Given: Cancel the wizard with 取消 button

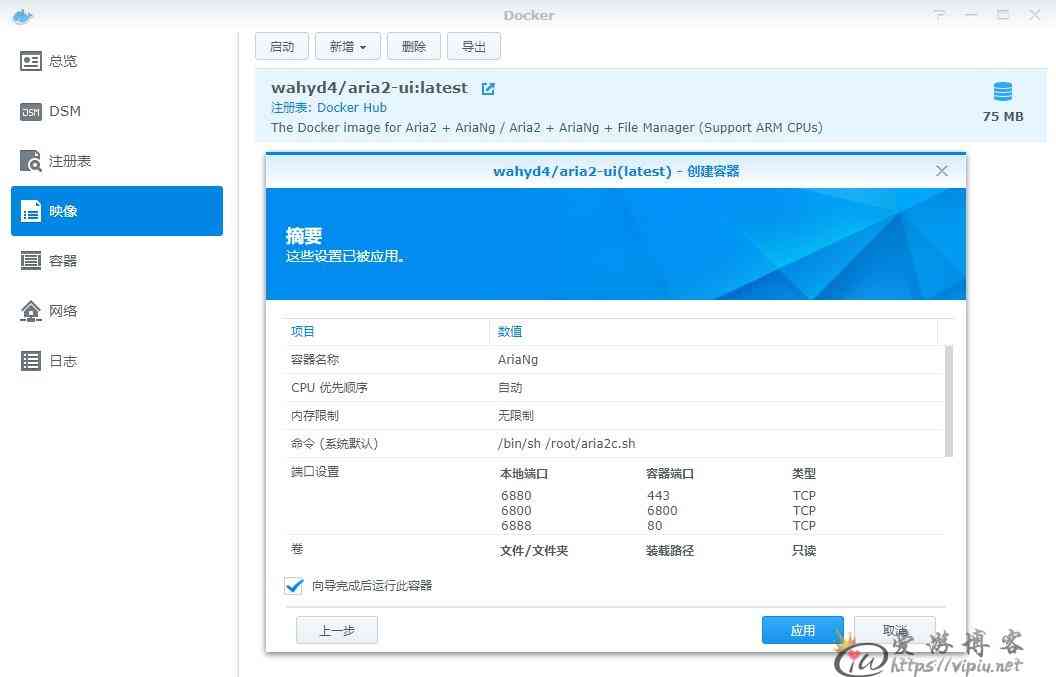Looking at the screenshot, I should coord(894,631).
